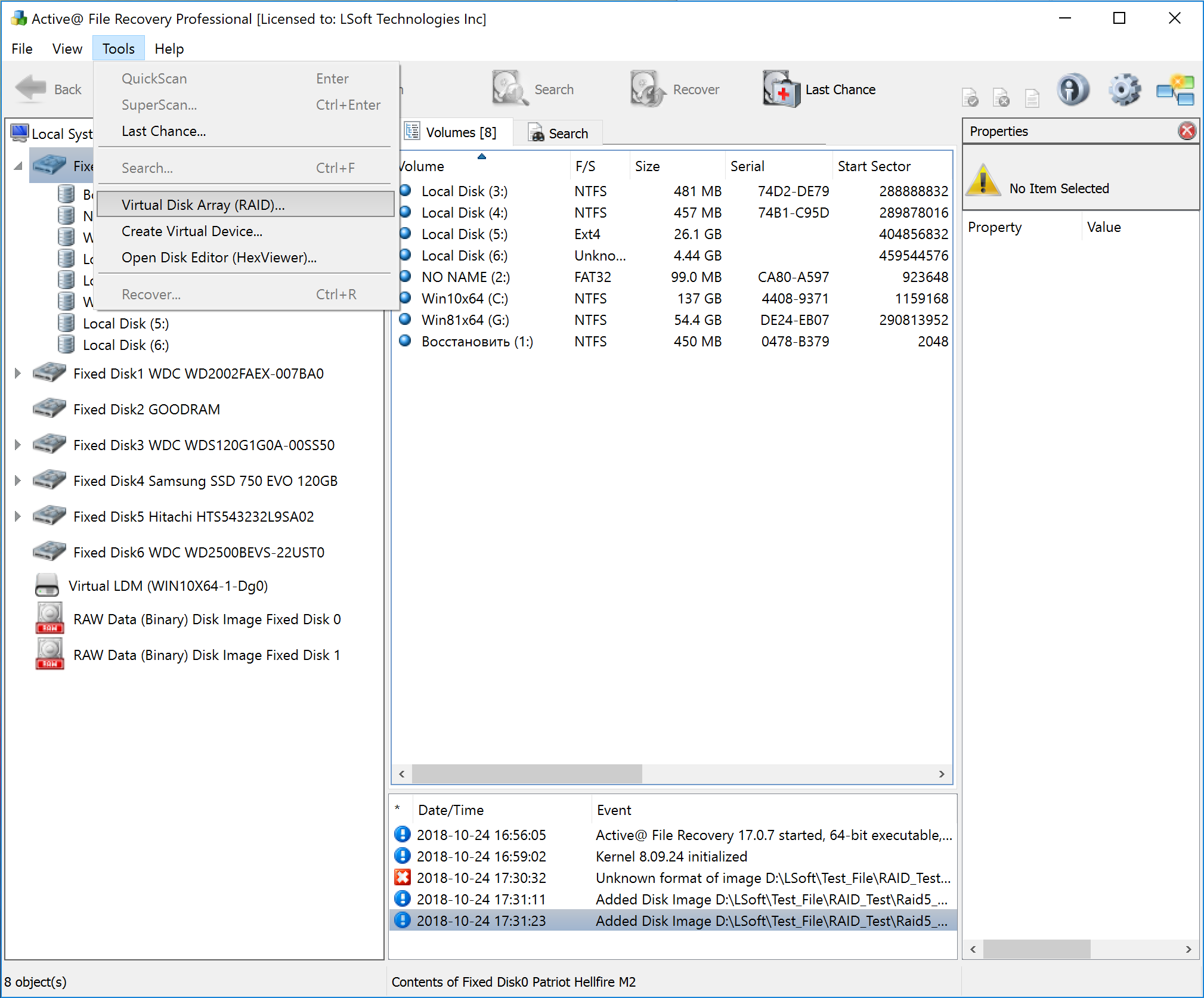Screen dimensions: 1204x998
Task: Choose Open Disk Editor (HexViewer) menu item
Action: (x=246, y=258)
